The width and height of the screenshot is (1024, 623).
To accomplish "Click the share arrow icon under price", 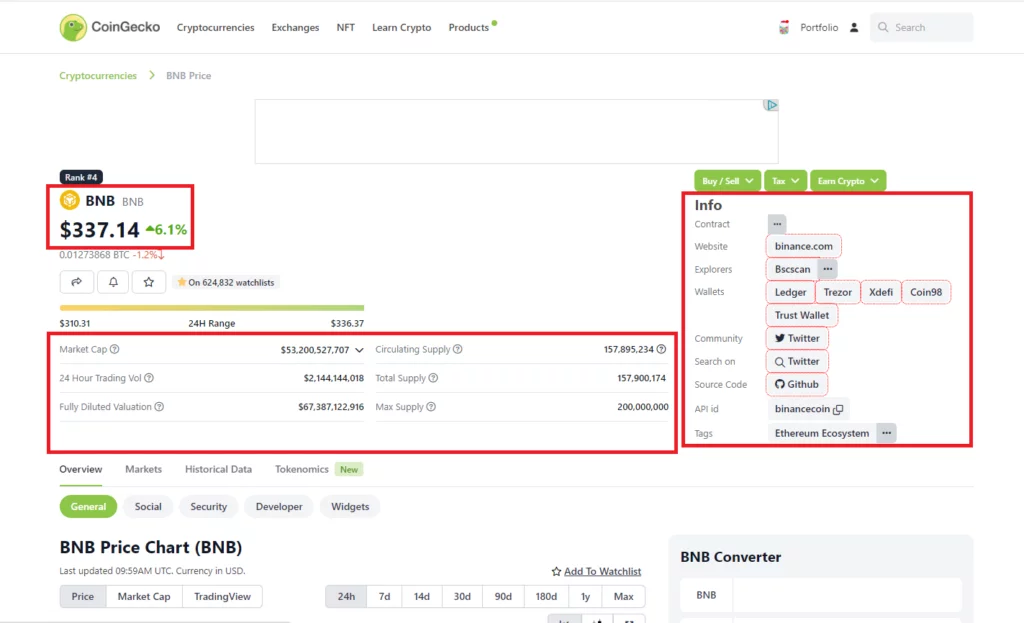I will (76, 282).
